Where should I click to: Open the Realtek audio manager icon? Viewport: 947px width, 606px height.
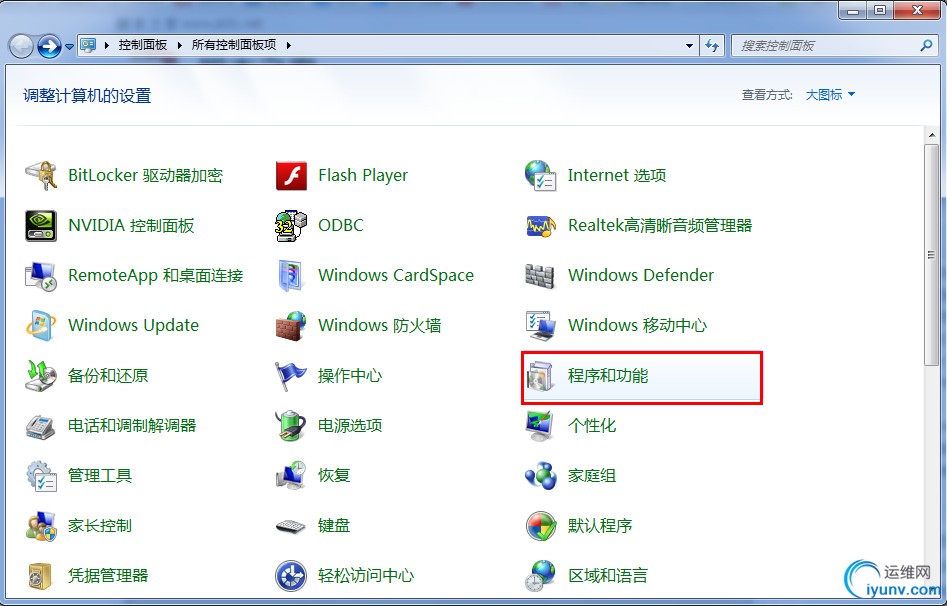point(541,226)
